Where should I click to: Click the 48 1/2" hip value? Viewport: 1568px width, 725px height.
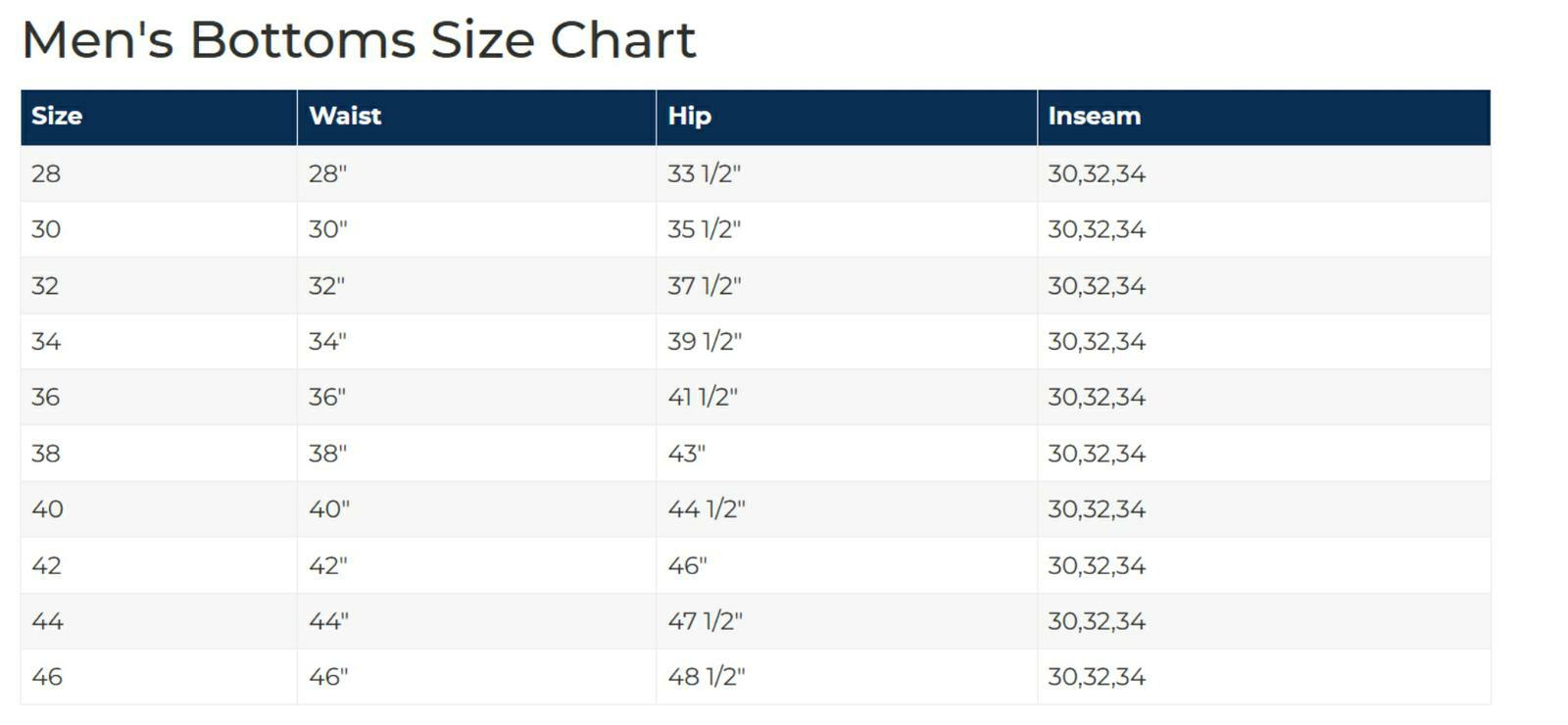click(x=707, y=677)
